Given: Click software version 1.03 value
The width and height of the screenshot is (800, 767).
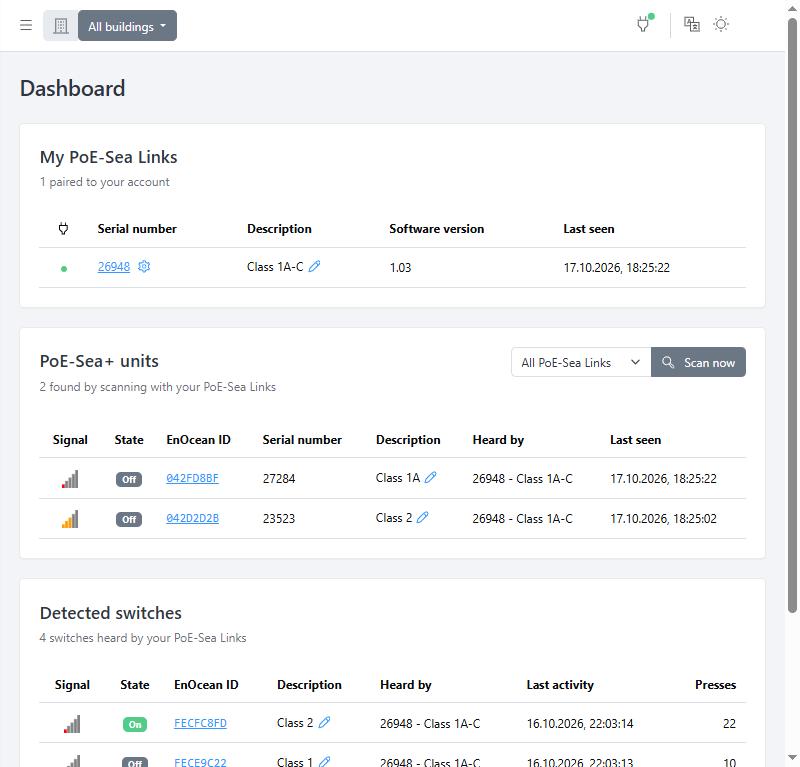Looking at the screenshot, I should [401, 267].
